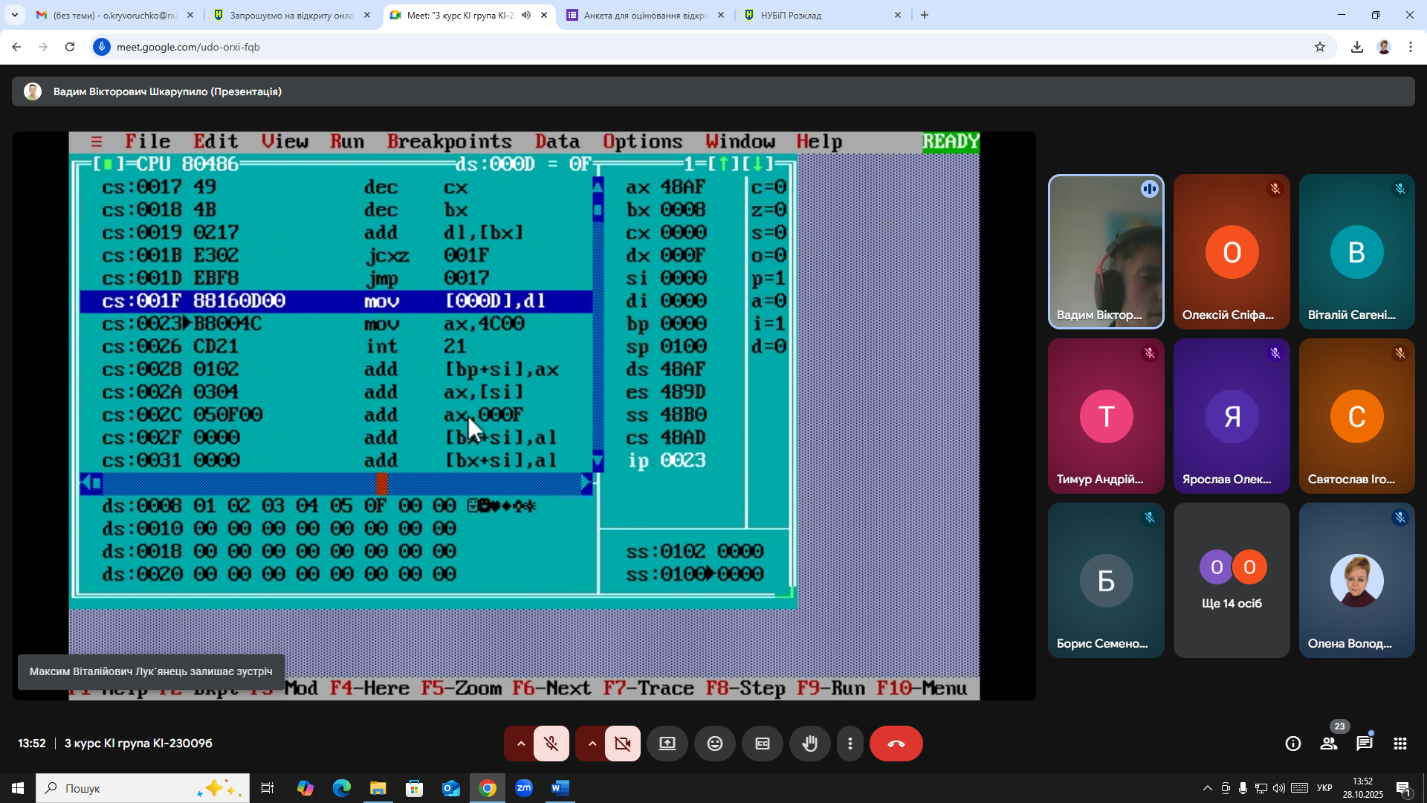Open meeting details info icon
1427x803 pixels.
point(1293,743)
